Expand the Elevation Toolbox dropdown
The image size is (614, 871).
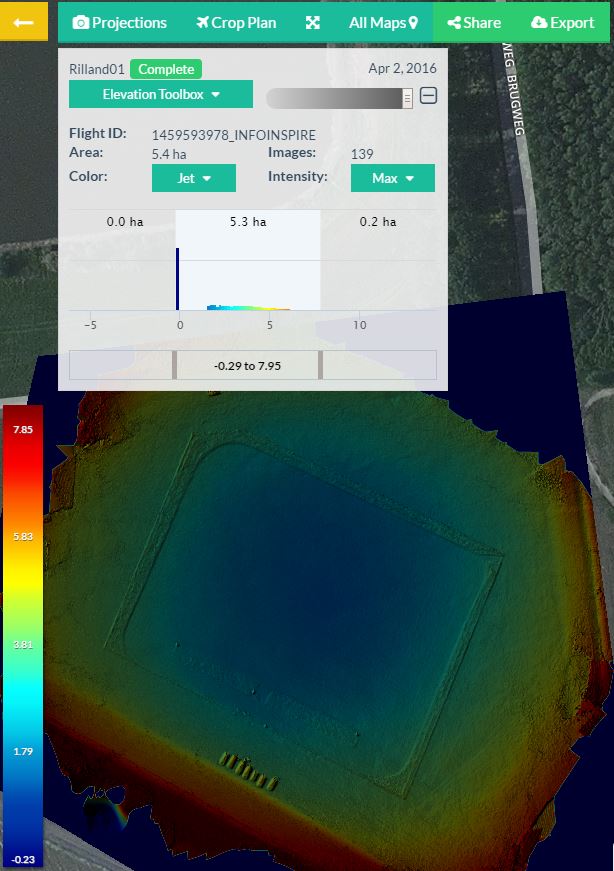click(x=160, y=95)
